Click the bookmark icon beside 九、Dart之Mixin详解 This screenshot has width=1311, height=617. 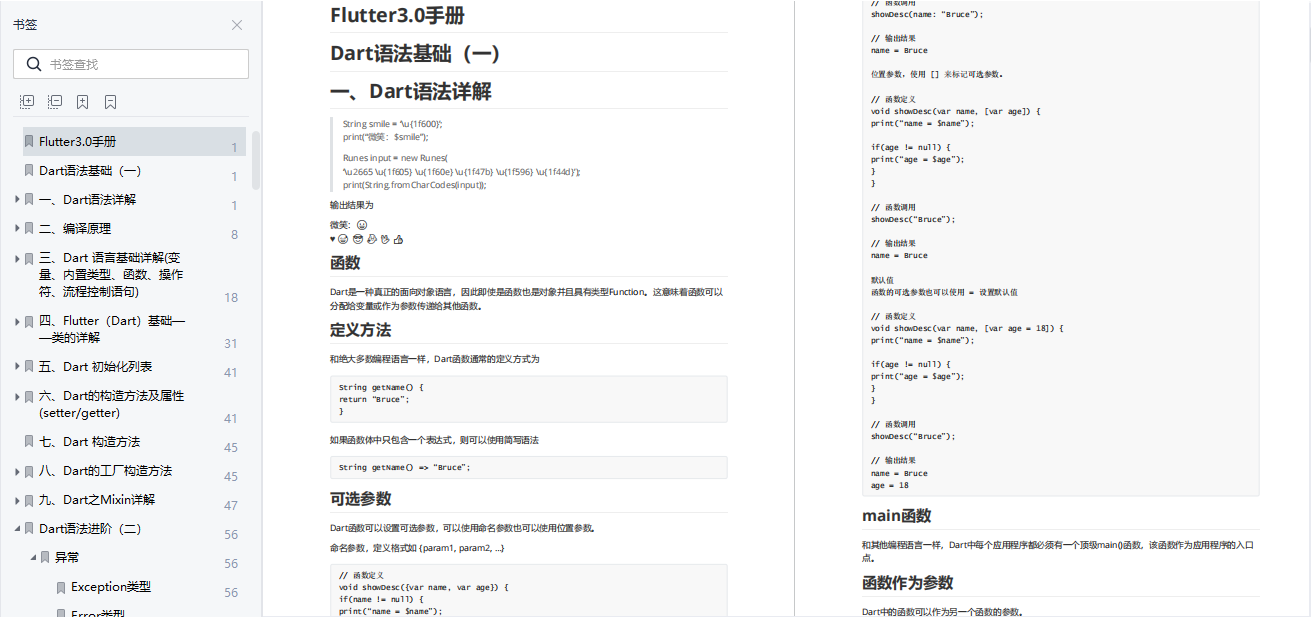[30, 499]
